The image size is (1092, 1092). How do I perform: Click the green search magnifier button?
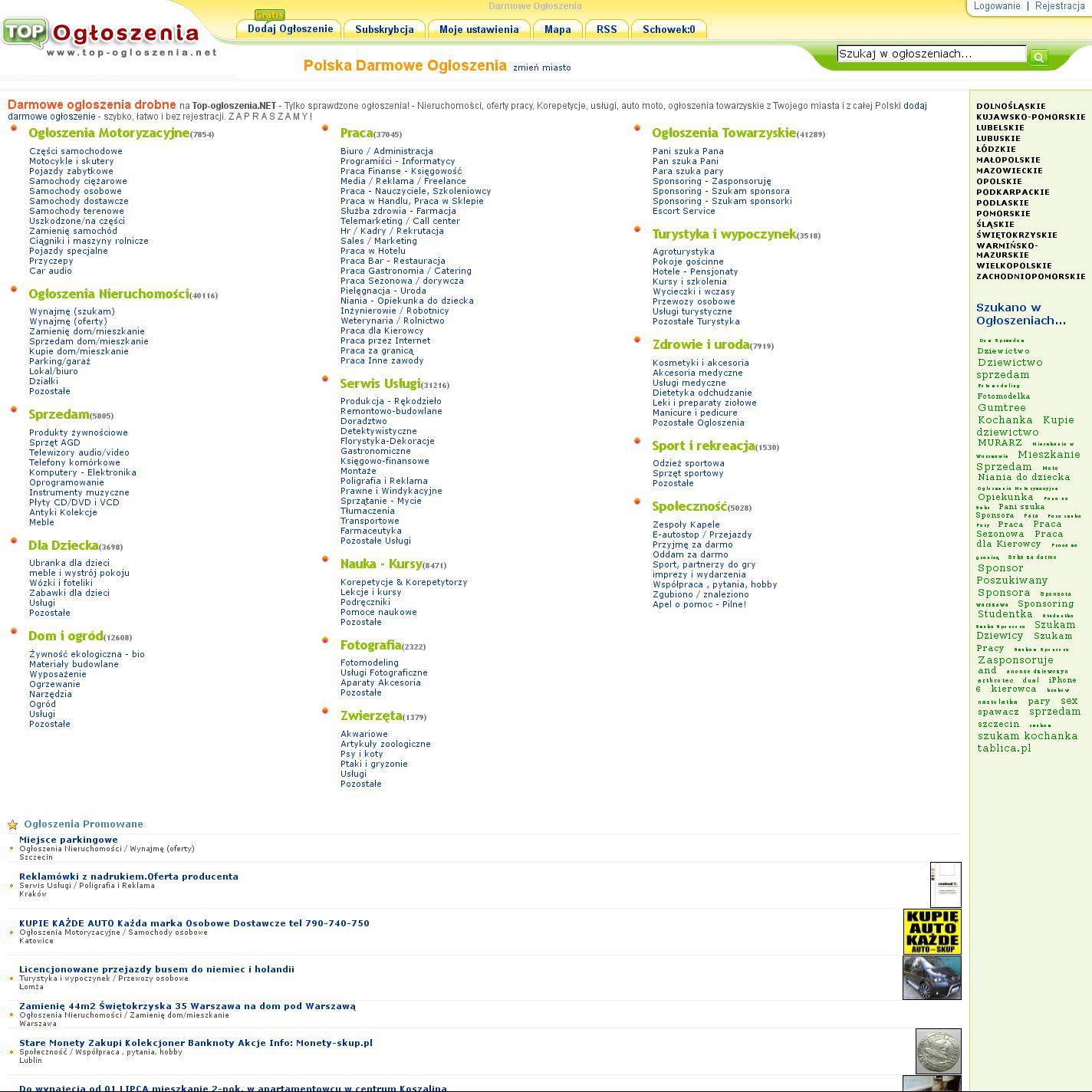1038,58
